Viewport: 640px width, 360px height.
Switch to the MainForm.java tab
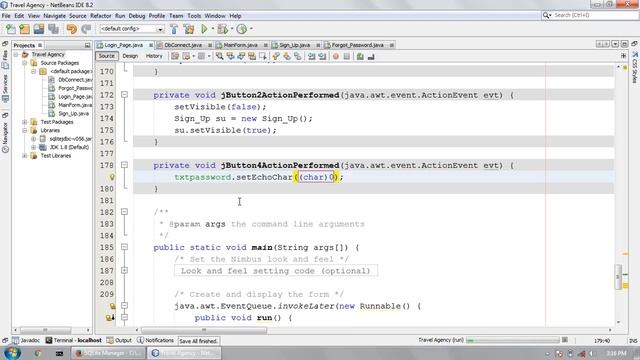click(x=241, y=45)
